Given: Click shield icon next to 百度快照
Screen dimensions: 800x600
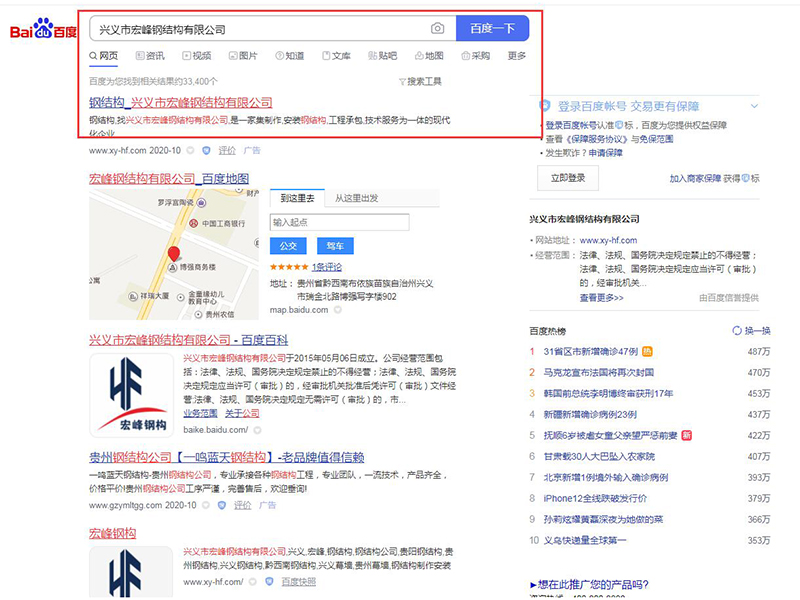Looking at the screenshot, I should pyautogui.click(x=269, y=582).
